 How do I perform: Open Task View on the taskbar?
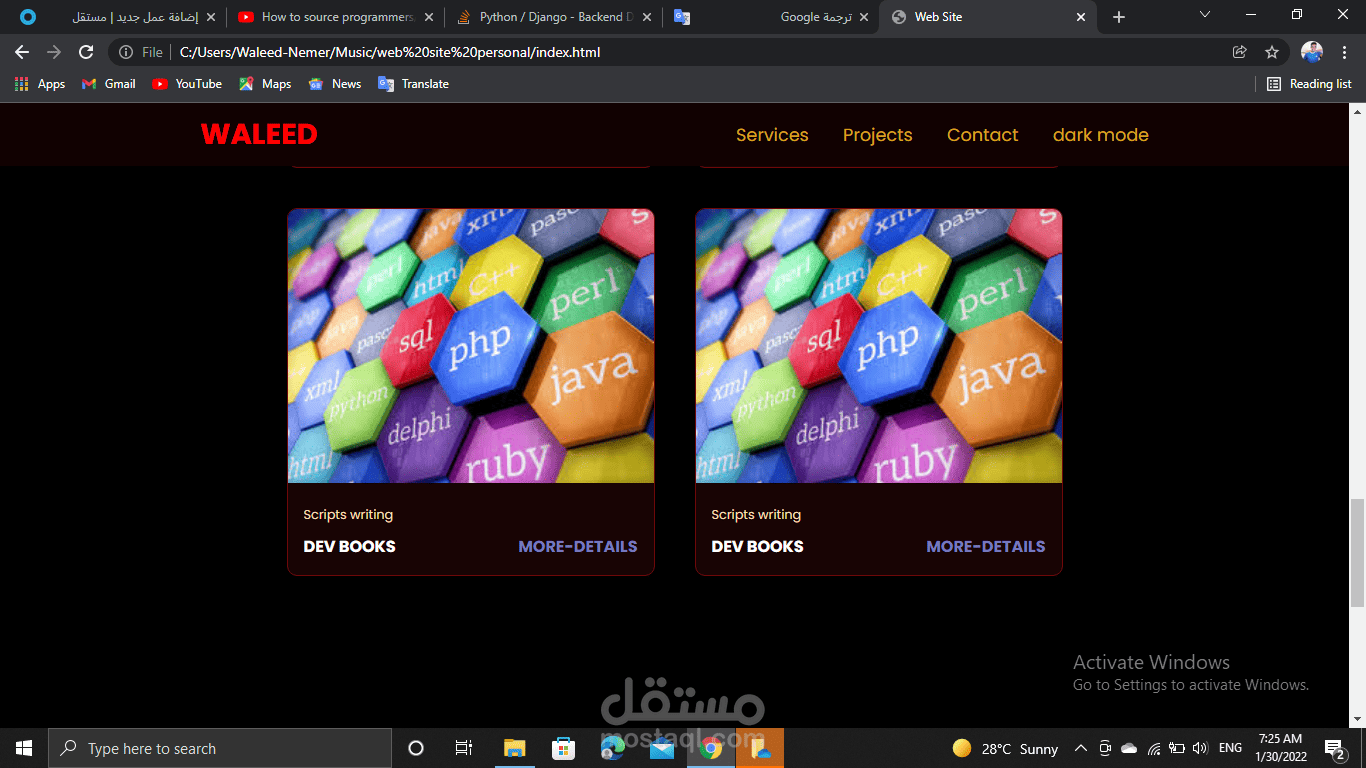(x=464, y=748)
